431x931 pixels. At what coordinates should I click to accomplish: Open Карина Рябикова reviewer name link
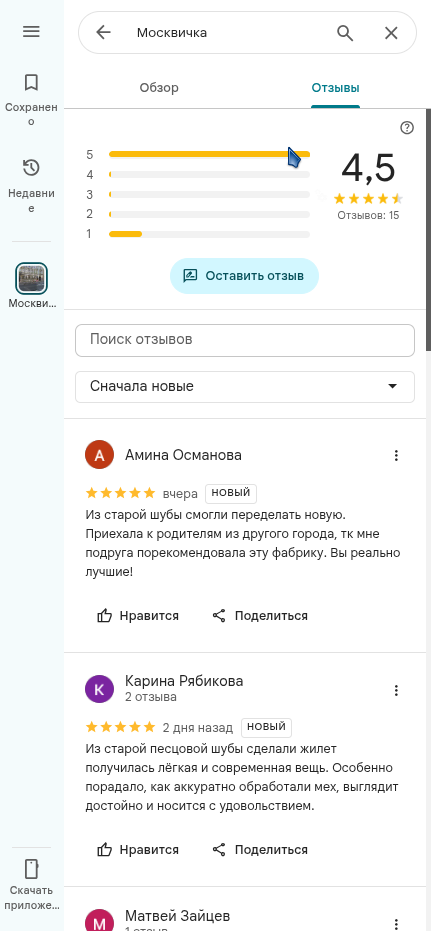point(184,681)
